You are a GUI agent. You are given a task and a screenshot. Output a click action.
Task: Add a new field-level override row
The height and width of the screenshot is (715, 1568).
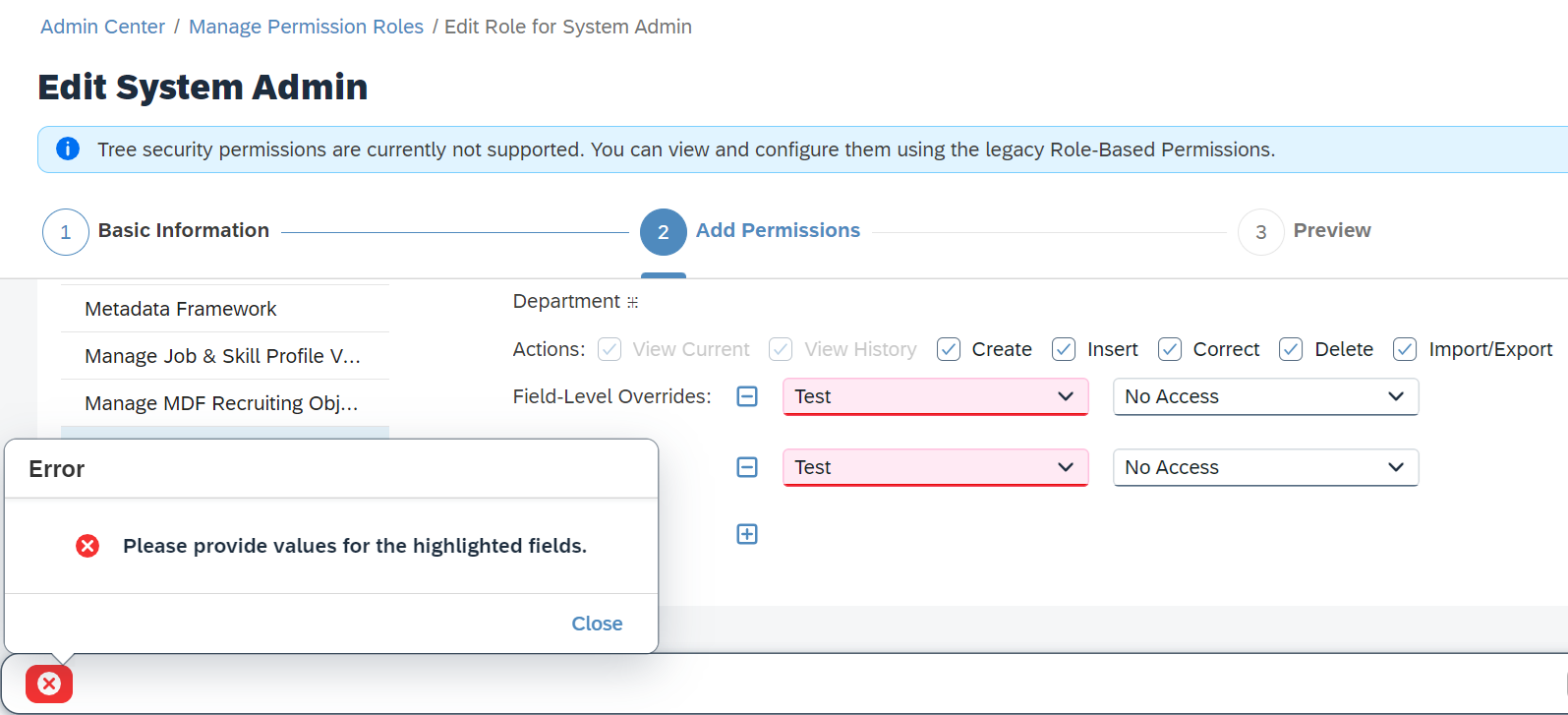pos(747,534)
